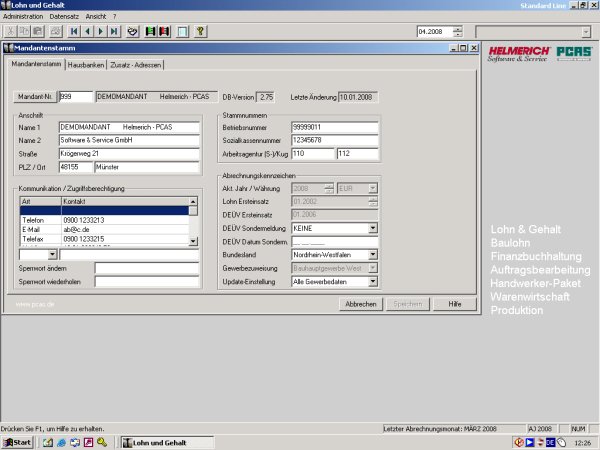Viewport: 600px width, 450px height.
Task: Click the DEÜV Datum Sonderm. field
Action: point(335,241)
